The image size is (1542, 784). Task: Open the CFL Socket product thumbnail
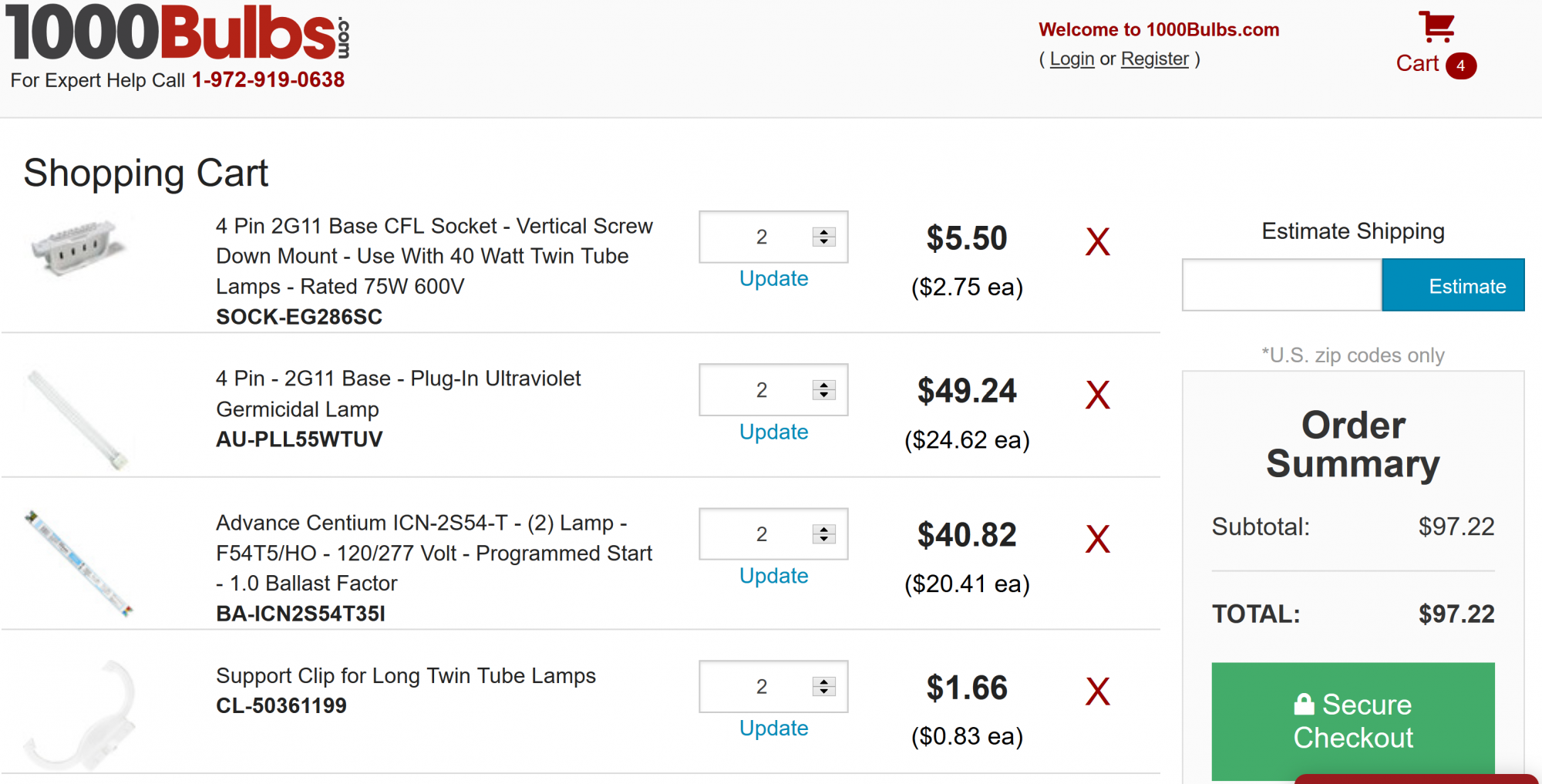point(79,247)
